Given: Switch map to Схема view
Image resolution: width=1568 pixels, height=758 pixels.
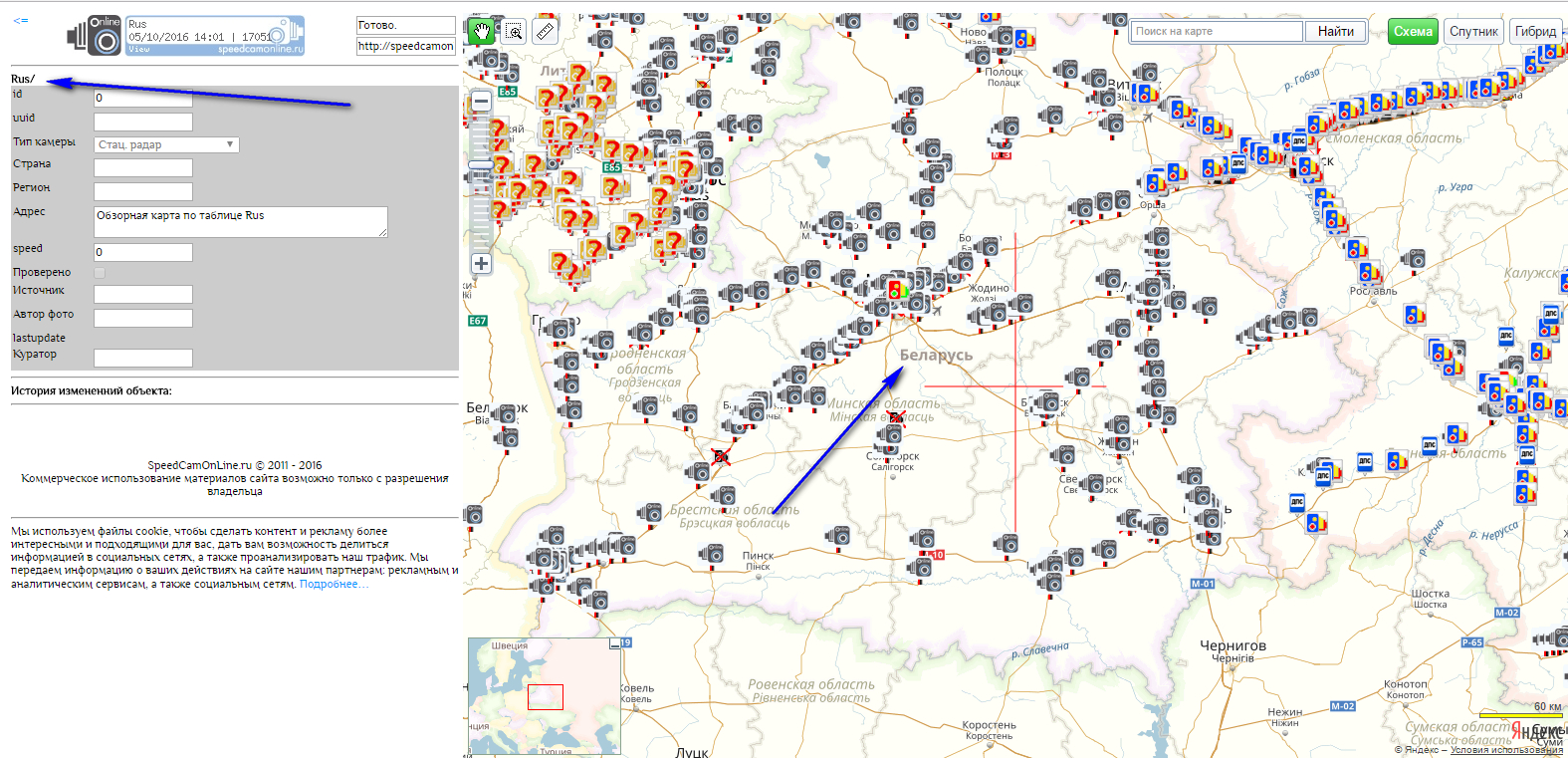Looking at the screenshot, I should click(1412, 31).
